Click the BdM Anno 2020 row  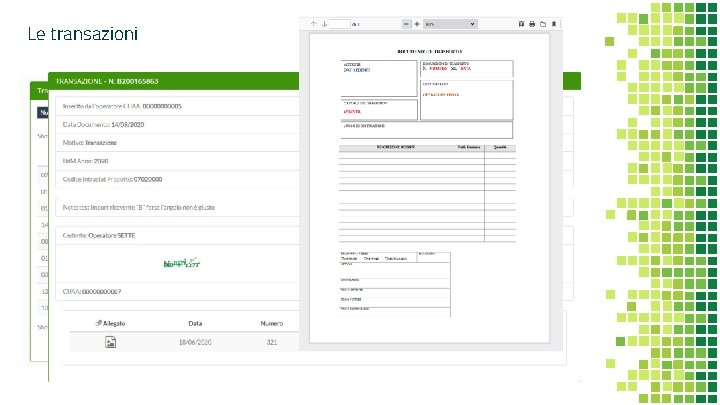point(177,161)
